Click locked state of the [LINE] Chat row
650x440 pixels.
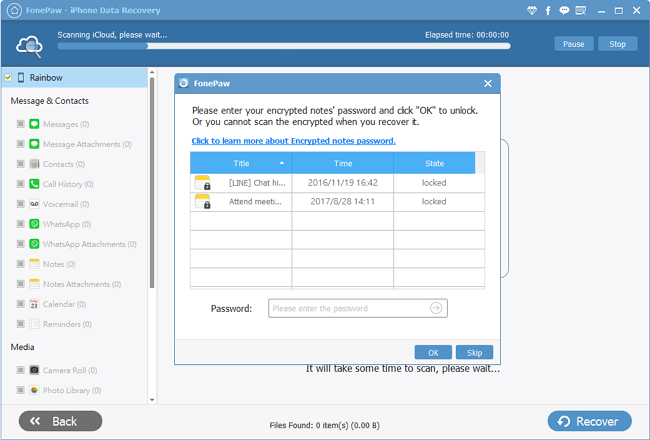coord(434,183)
